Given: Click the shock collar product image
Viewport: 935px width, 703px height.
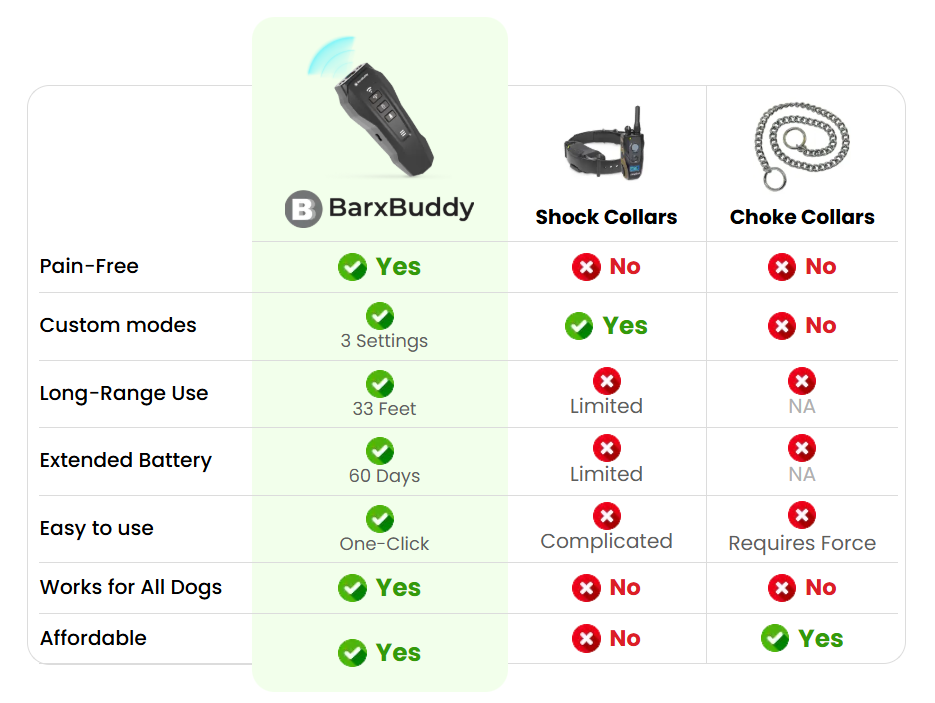Looking at the screenshot, I should (605, 143).
